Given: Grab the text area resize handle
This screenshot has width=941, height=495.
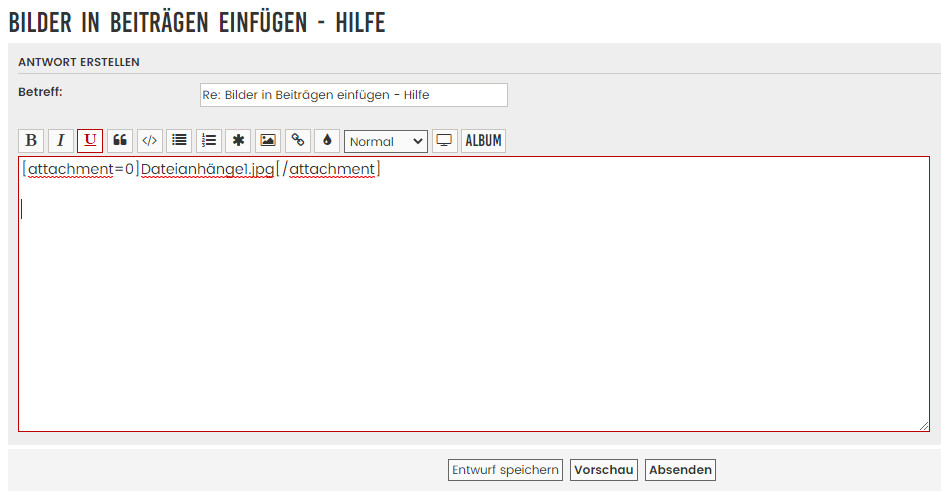Looking at the screenshot, I should coord(923,426).
